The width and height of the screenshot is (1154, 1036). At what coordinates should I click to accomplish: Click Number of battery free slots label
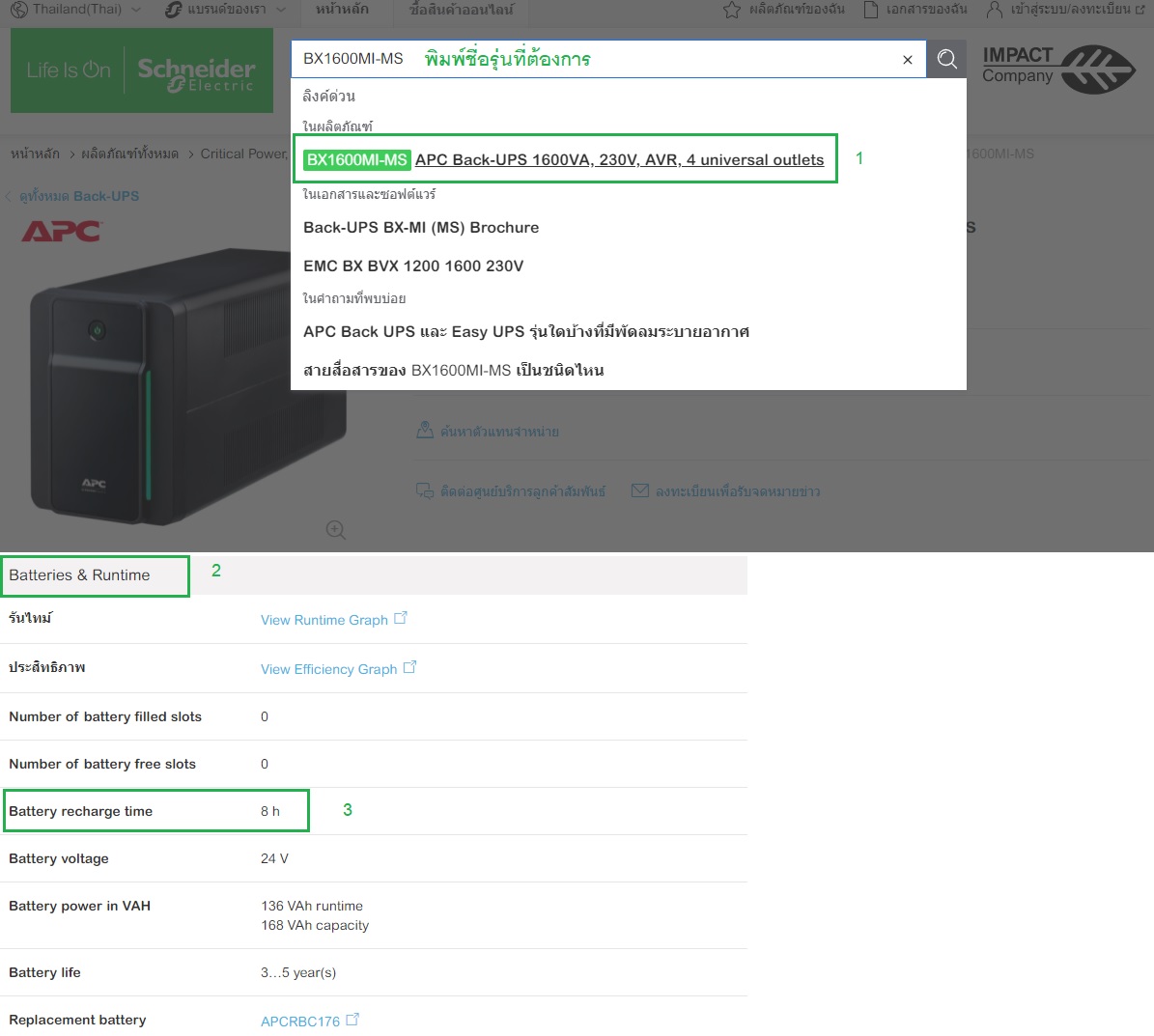pos(102,764)
